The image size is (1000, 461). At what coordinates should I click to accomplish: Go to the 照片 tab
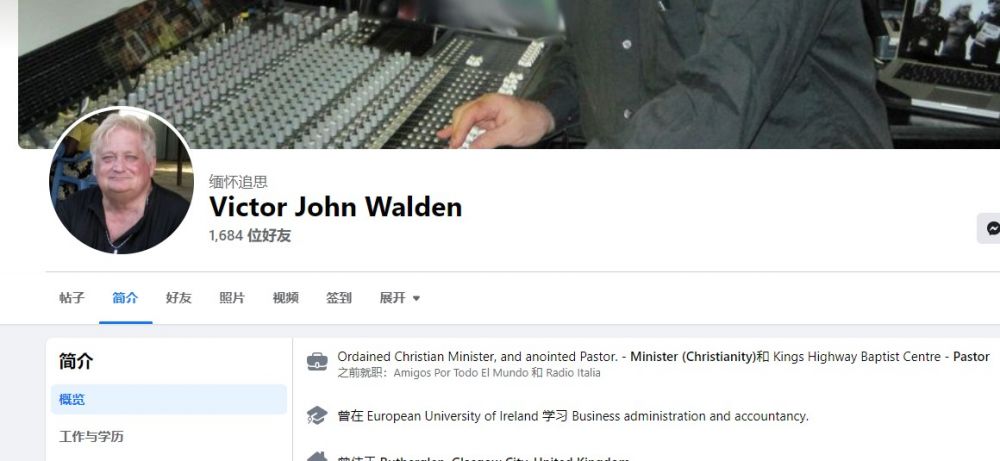click(232, 298)
